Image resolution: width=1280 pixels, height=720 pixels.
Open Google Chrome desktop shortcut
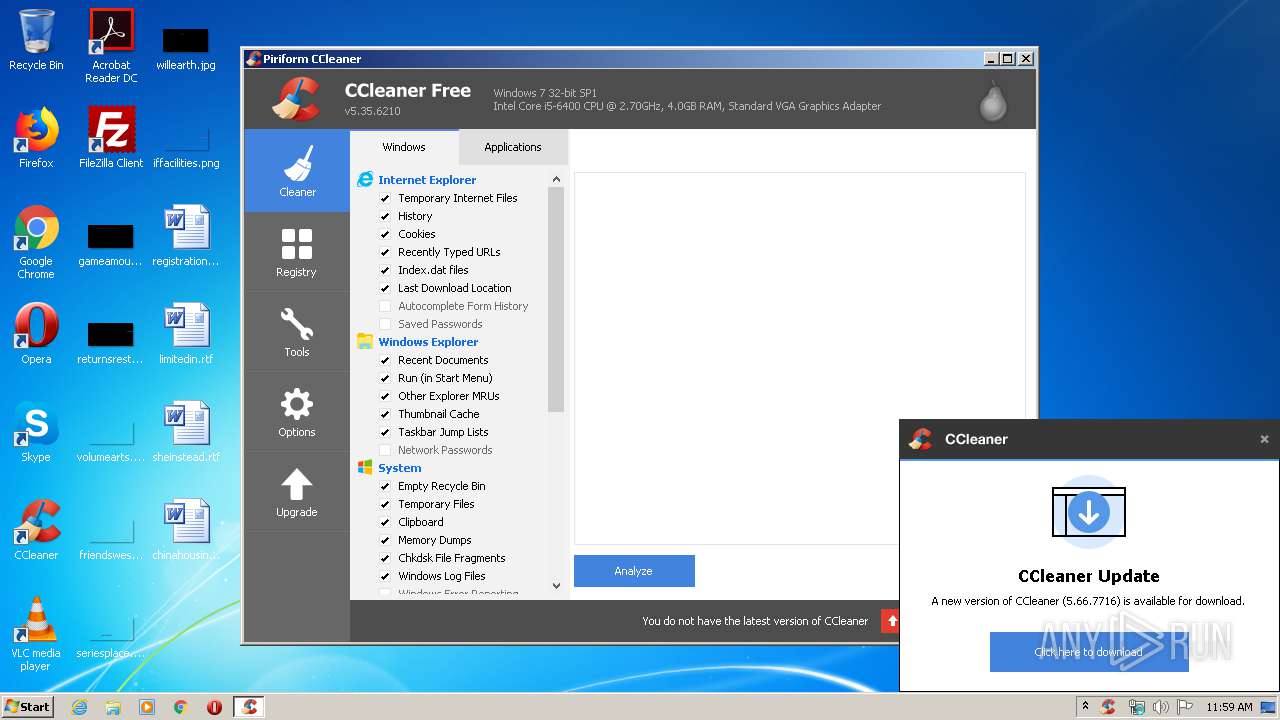pos(36,242)
